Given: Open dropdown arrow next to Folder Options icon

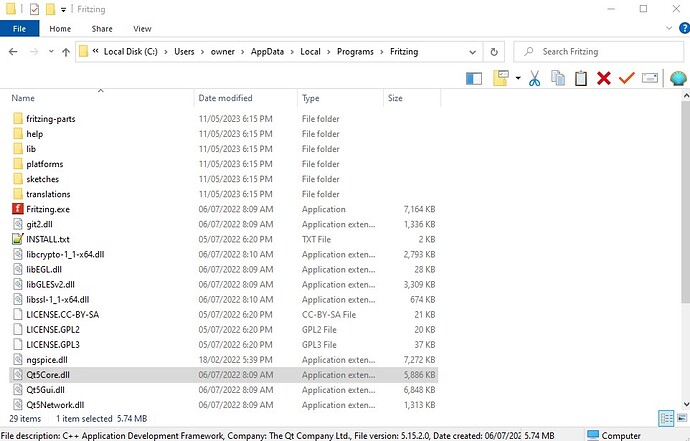Looking at the screenshot, I should (518, 78).
